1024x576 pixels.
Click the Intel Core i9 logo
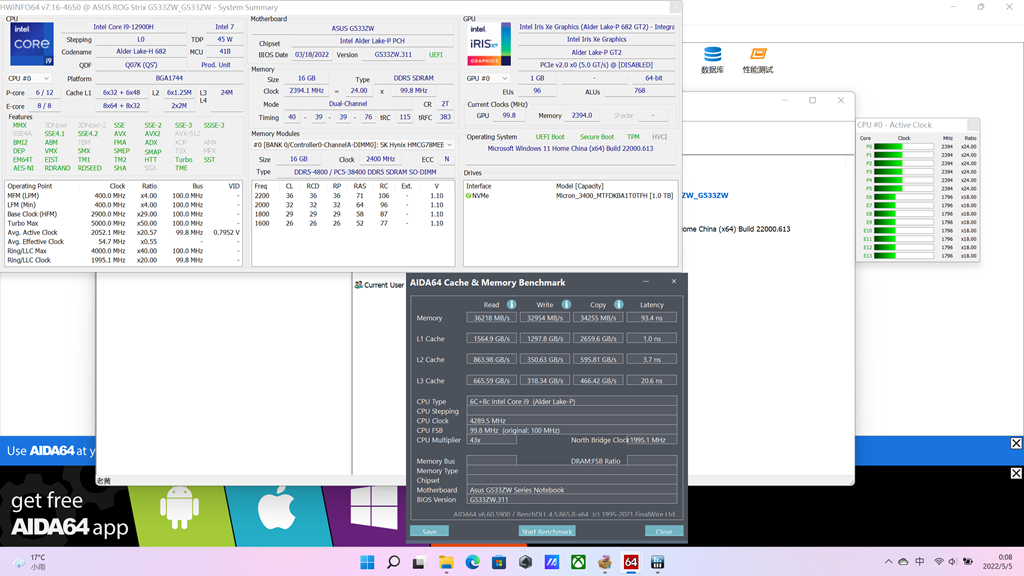pos(31,44)
